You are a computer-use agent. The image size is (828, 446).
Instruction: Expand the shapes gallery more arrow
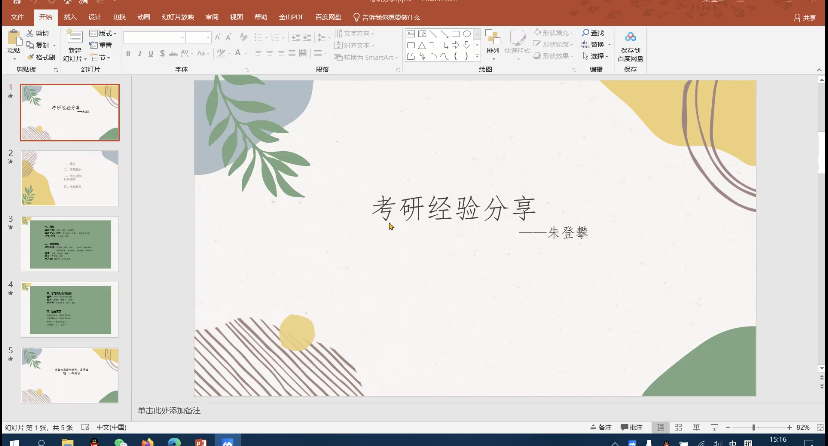pos(476,56)
